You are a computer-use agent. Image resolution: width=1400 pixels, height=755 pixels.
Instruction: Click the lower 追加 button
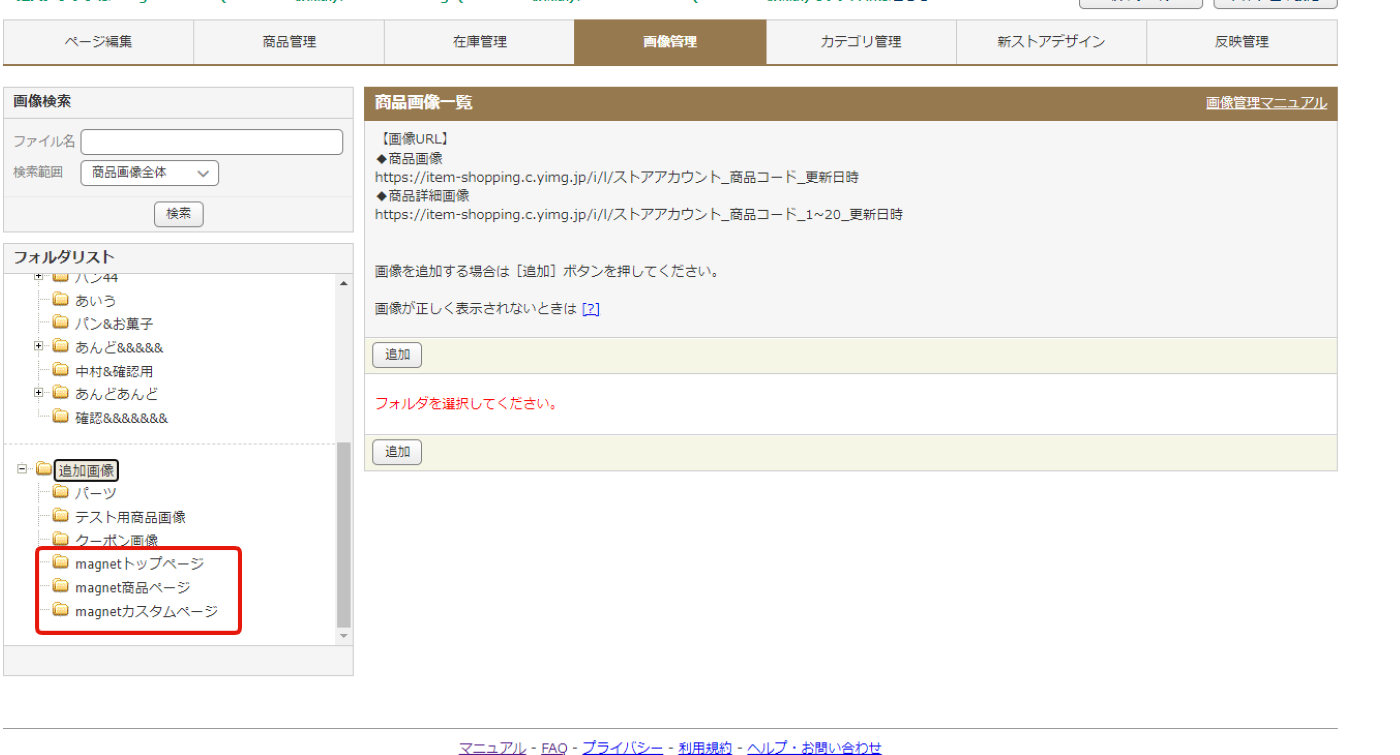coord(397,452)
